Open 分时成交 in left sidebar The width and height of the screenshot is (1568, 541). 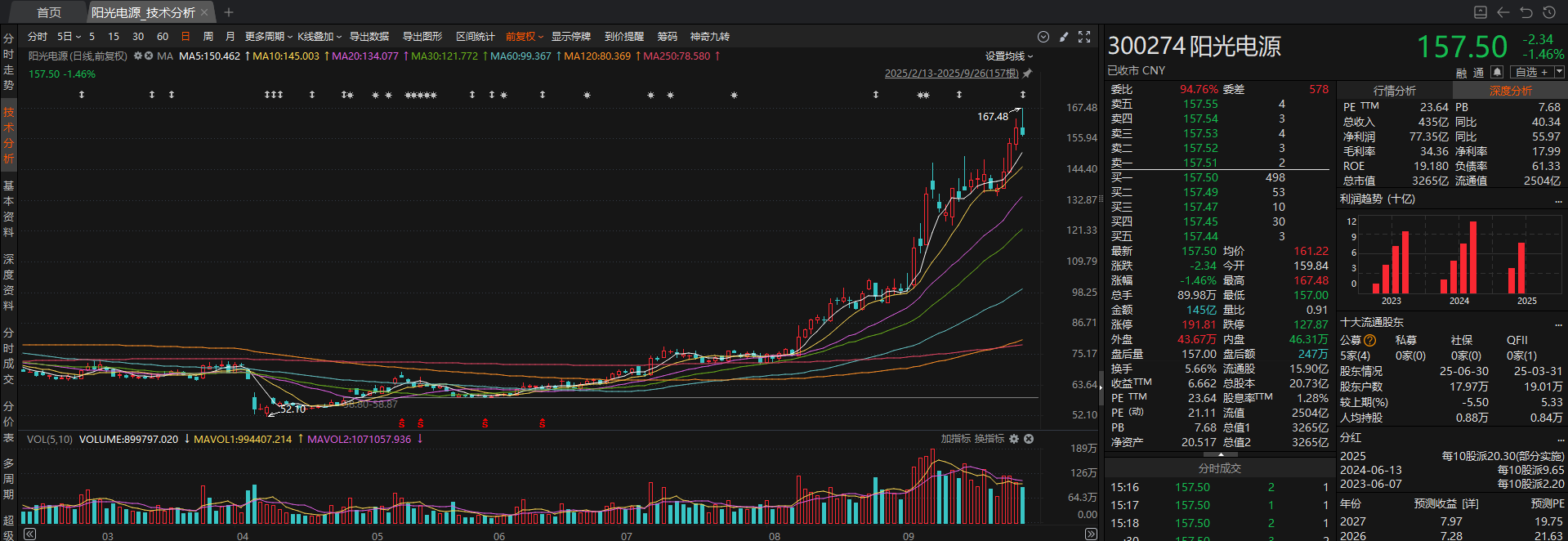coord(8,356)
